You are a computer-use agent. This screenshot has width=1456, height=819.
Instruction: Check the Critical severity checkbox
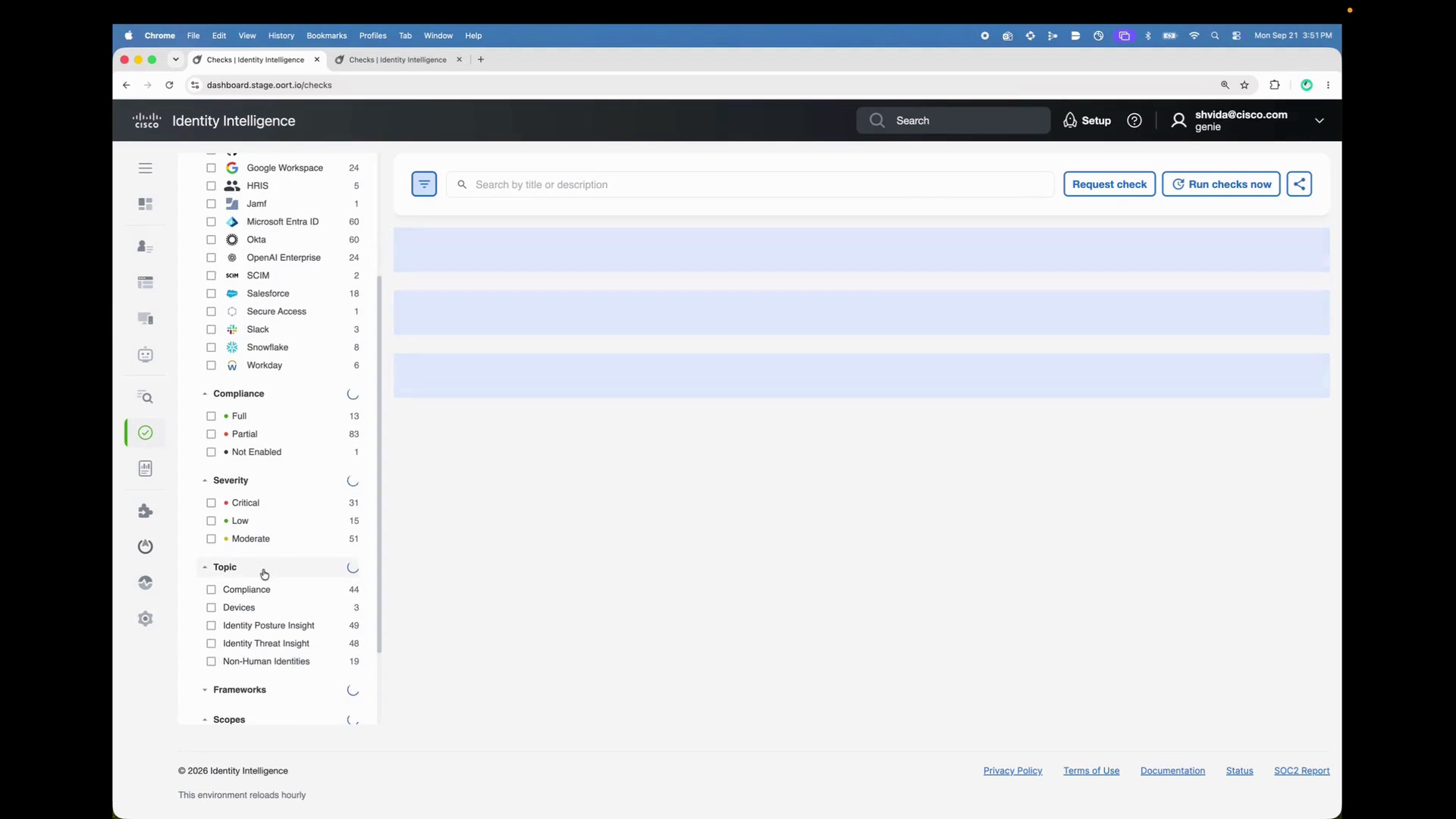(x=211, y=503)
